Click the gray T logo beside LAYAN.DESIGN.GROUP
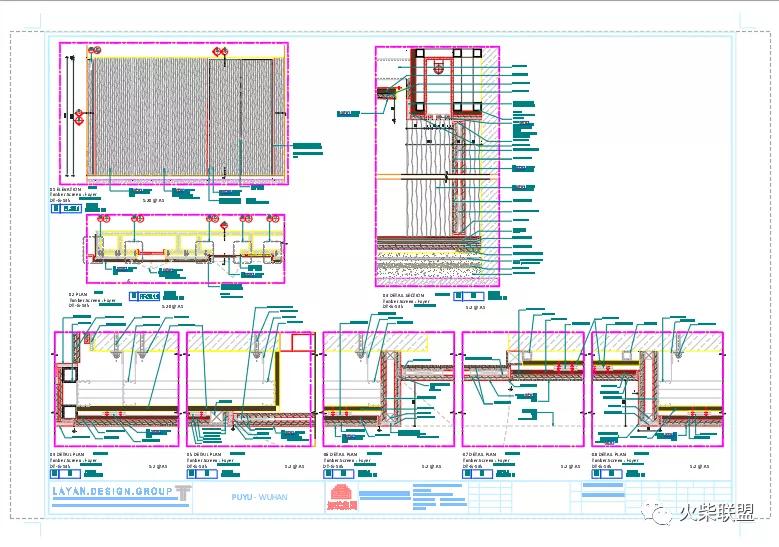This screenshot has width=779, height=547. (x=183, y=492)
